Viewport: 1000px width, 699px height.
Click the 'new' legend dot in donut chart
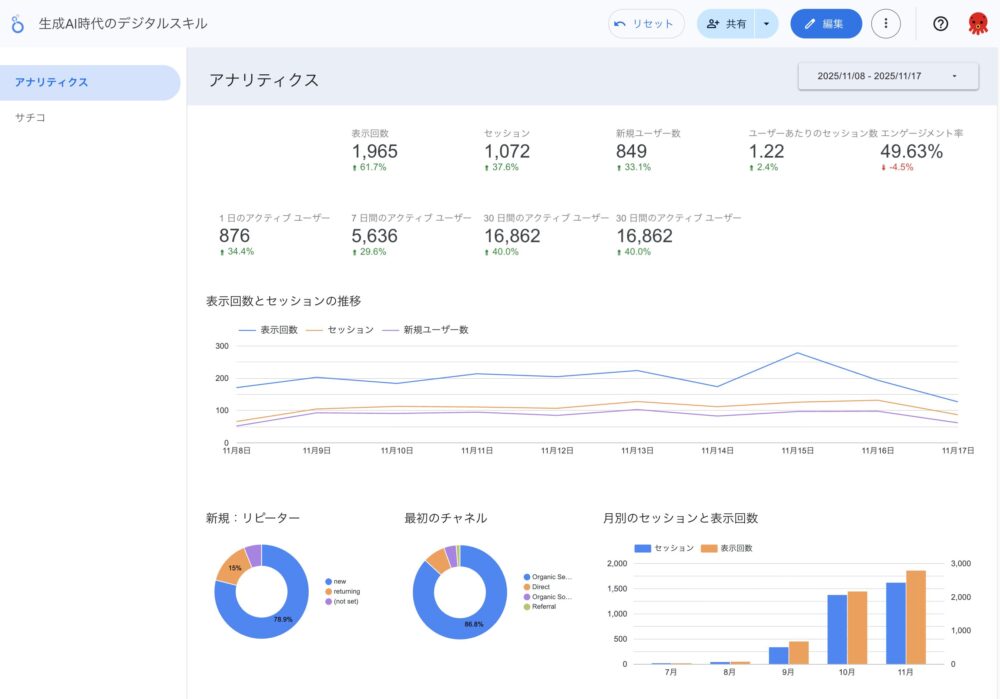click(329, 581)
